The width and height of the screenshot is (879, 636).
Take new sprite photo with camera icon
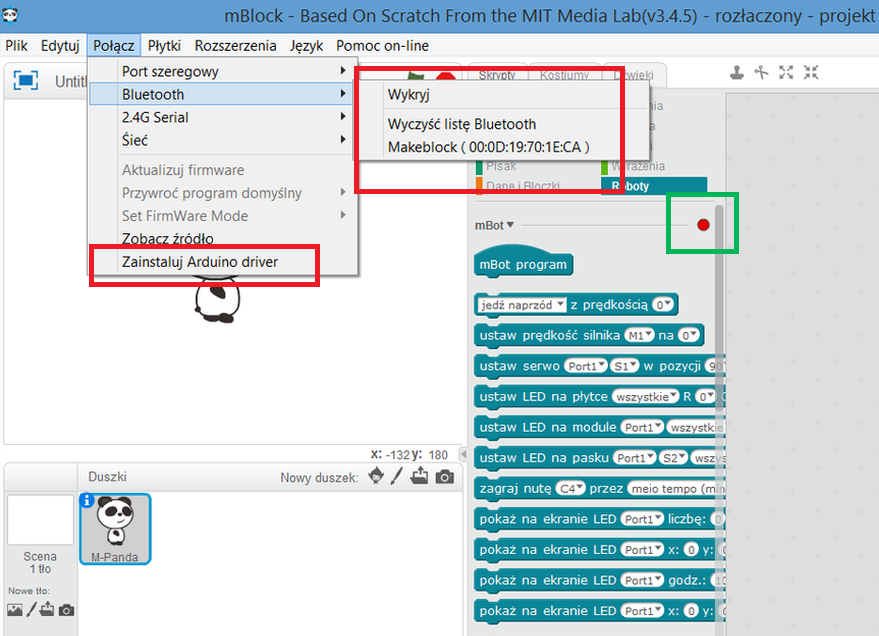[445, 477]
